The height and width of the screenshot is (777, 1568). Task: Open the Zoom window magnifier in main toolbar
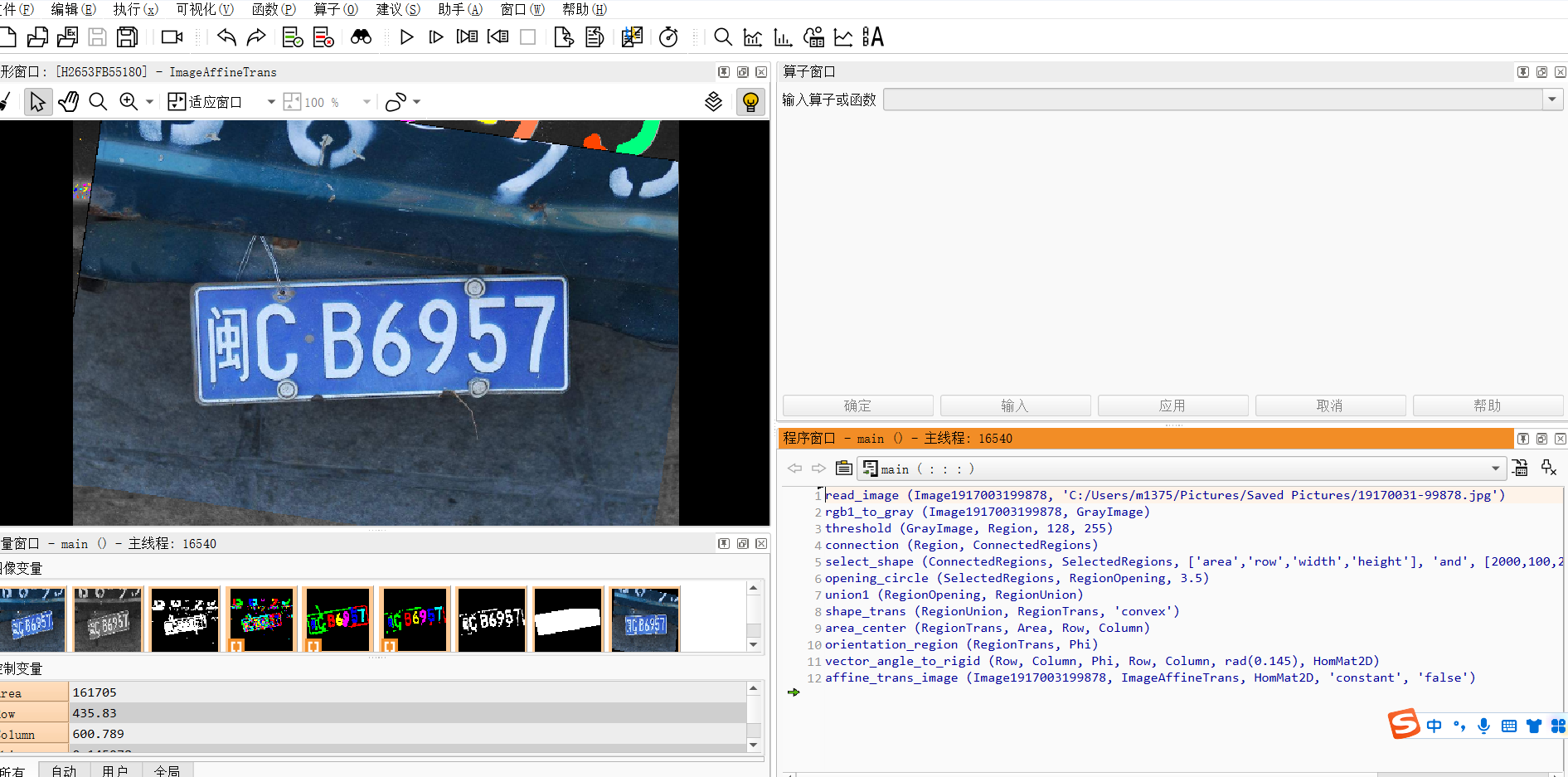(x=723, y=37)
